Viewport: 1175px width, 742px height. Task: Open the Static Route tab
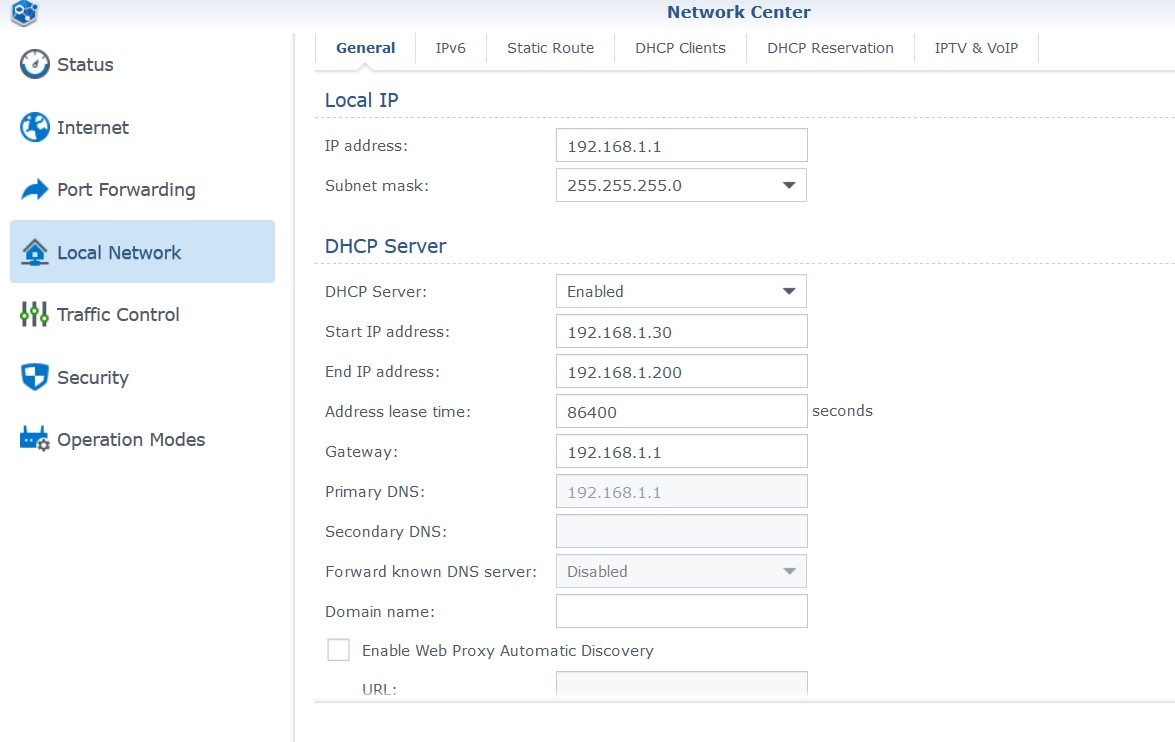(550, 48)
